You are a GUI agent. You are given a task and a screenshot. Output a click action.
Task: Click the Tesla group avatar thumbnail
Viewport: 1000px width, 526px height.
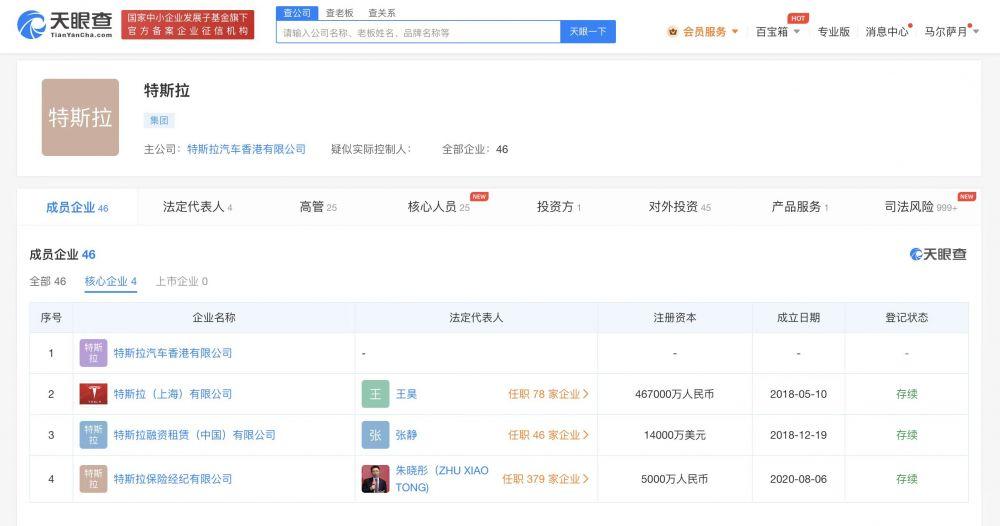(x=80, y=117)
